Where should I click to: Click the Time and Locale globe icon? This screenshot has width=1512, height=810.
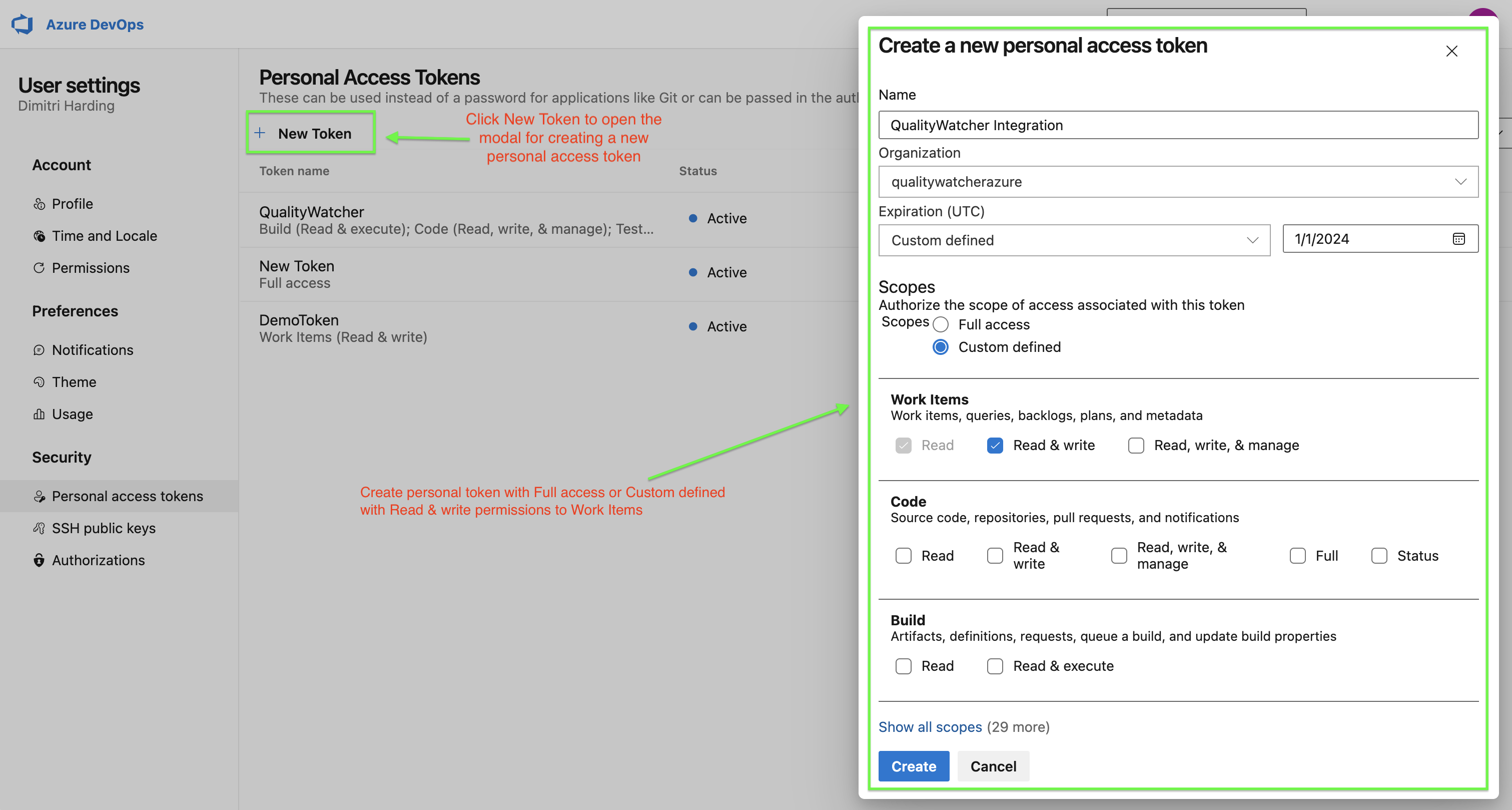40,236
